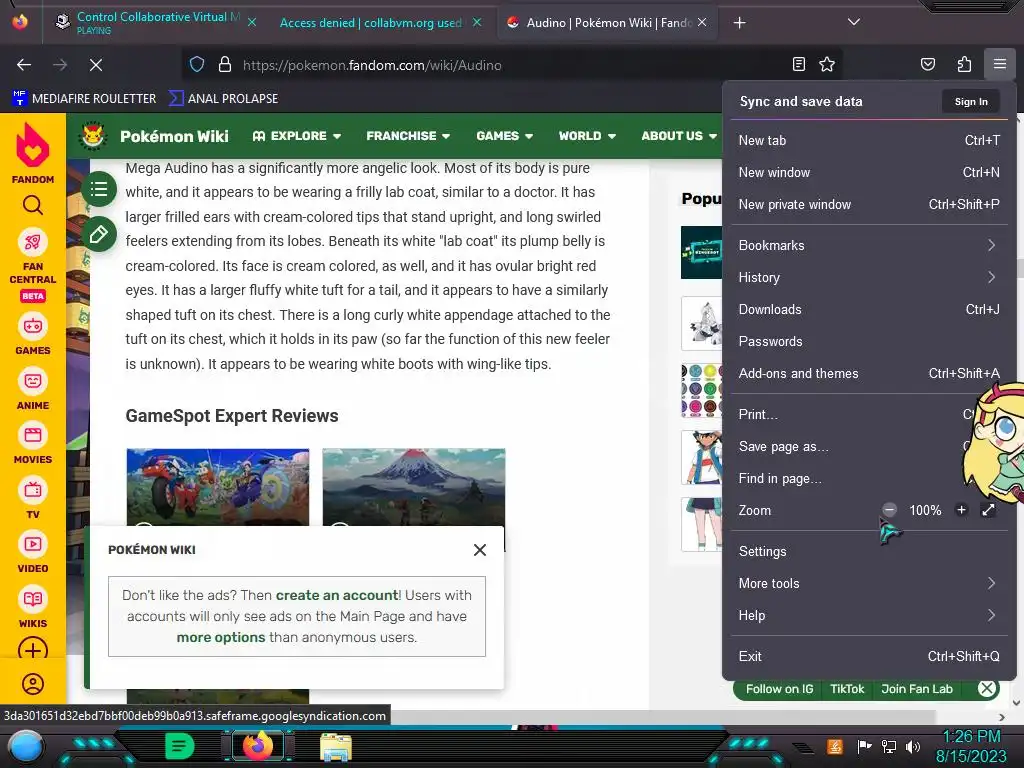
Task: Open Wikis in the Fandom sidebar
Action: coord(33,607)
